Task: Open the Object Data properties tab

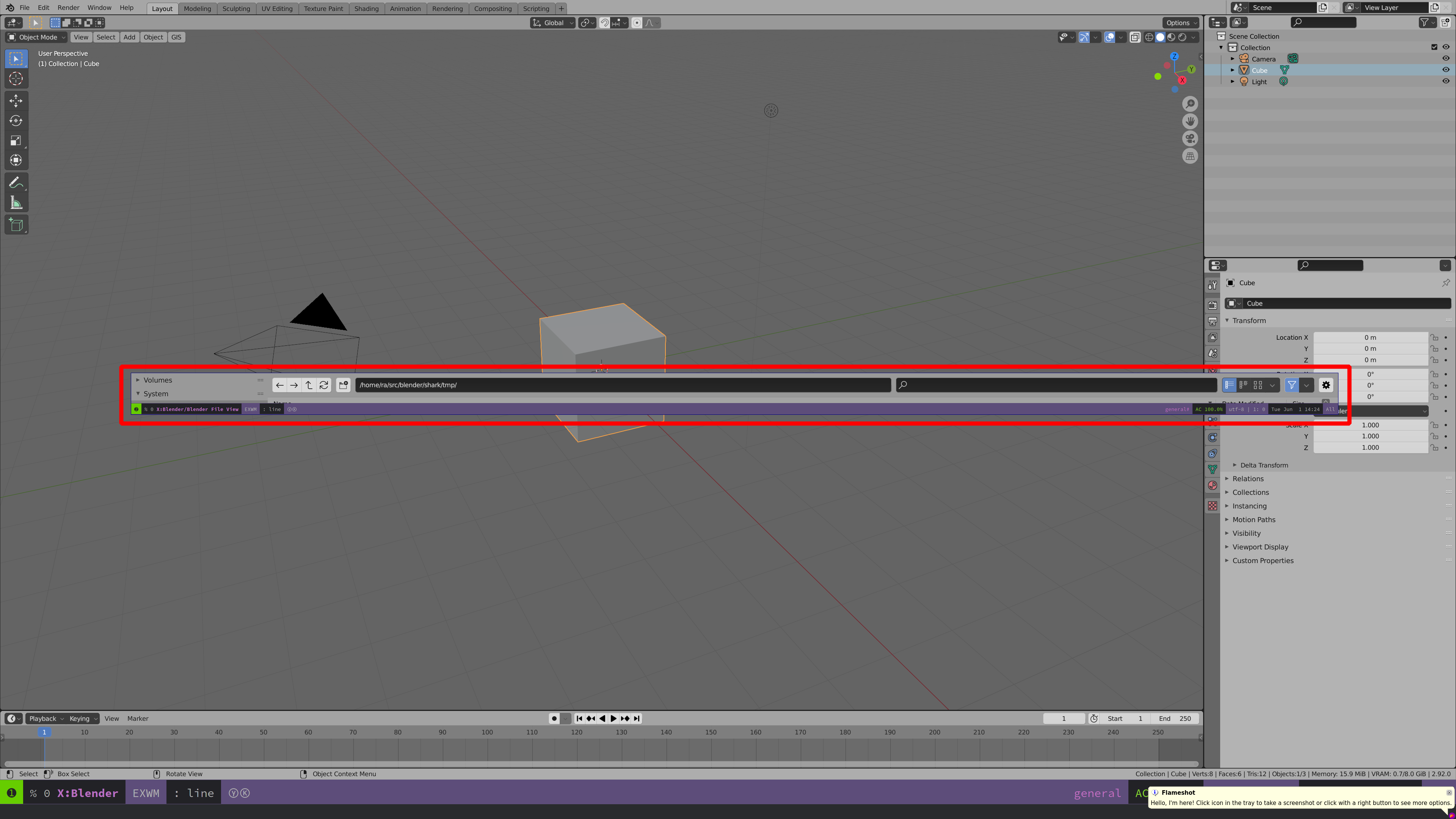Action: pyautogui.click(x=1213, y=469)
